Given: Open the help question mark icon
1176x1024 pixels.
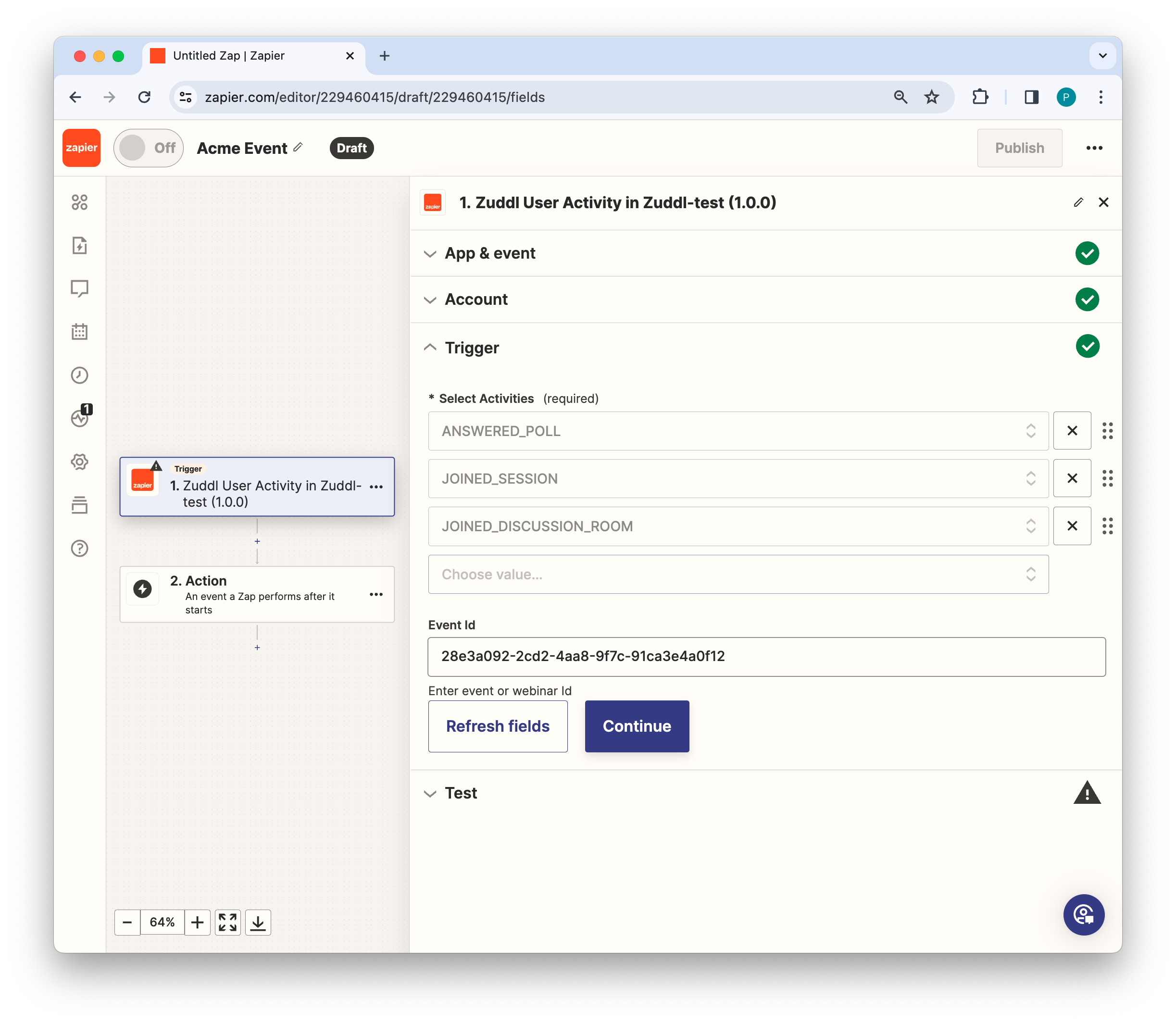Looking at the screenshot, I should point(79,549).
